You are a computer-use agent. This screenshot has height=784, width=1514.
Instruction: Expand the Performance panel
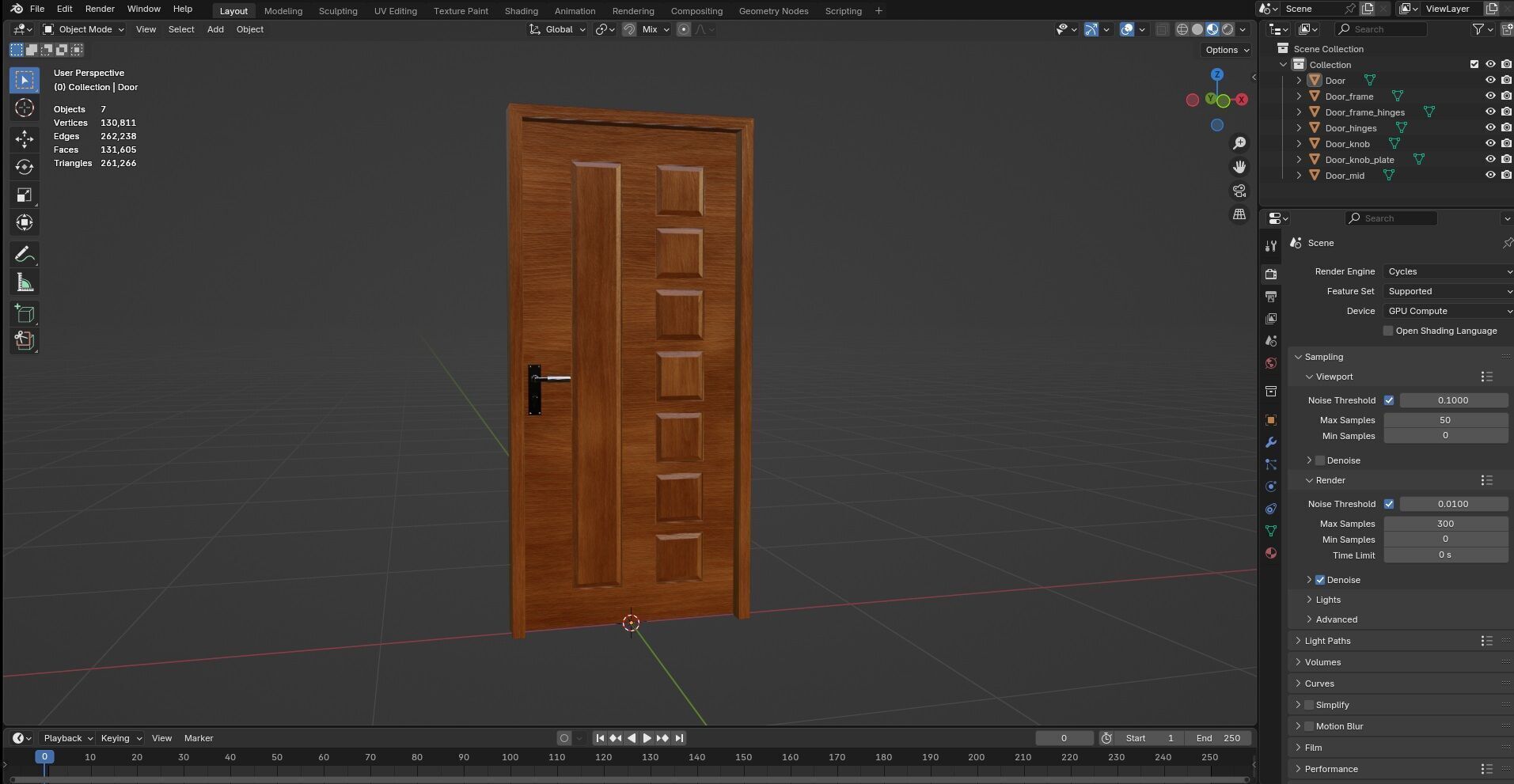(x=1331, y=769)
